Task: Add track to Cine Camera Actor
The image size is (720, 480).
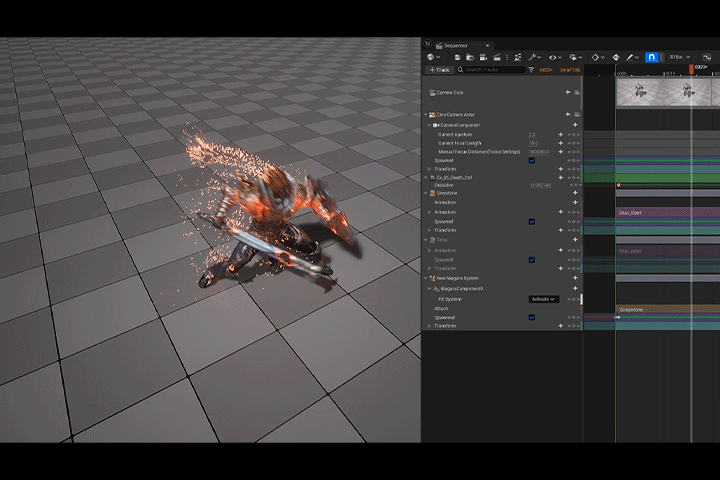Action: [568, 114]
